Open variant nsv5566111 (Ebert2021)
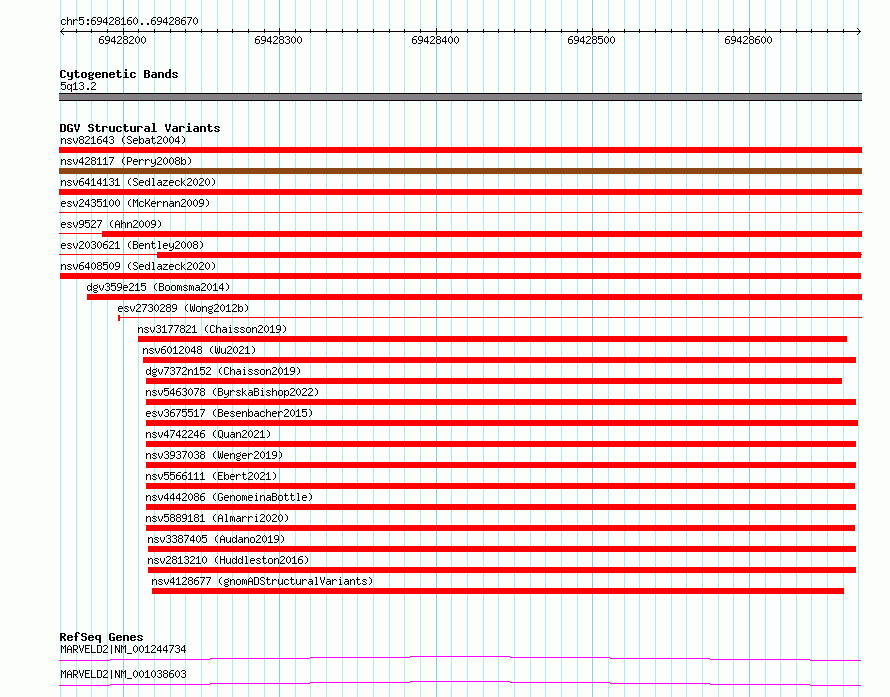890x697 pixels. (x=211, y=476)
